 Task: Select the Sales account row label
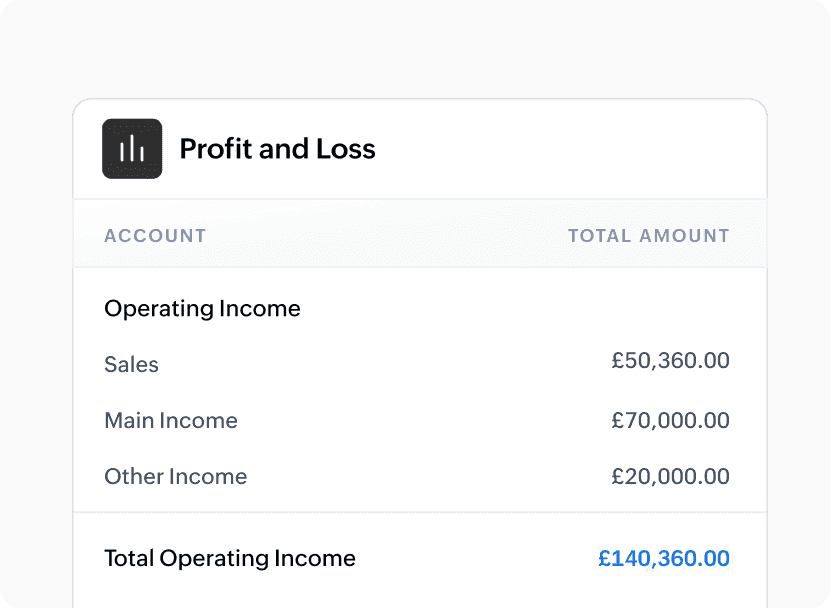click(x=131, y=364)
